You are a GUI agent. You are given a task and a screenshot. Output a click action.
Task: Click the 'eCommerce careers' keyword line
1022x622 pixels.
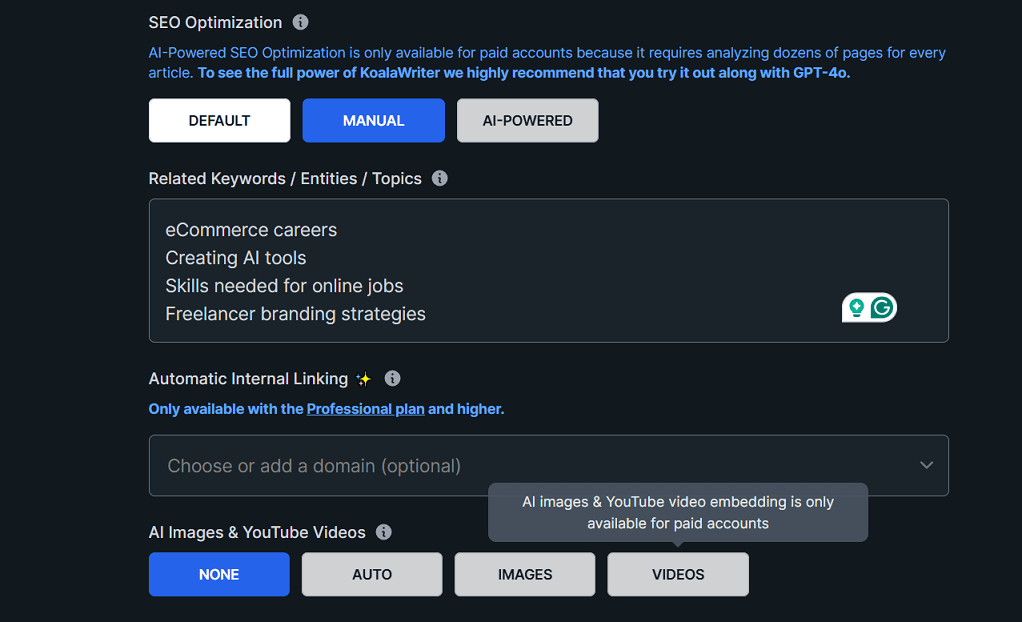point(251,230)
